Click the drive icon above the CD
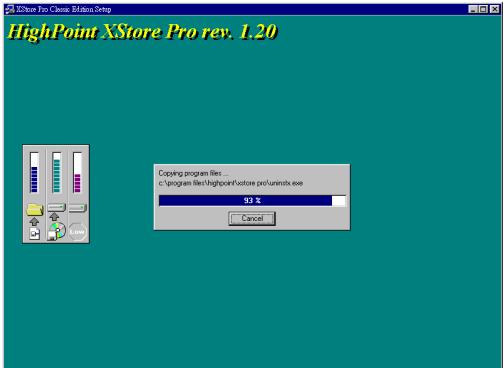The image size is (504, 368). pyautogui.click(x=56, y=208)
